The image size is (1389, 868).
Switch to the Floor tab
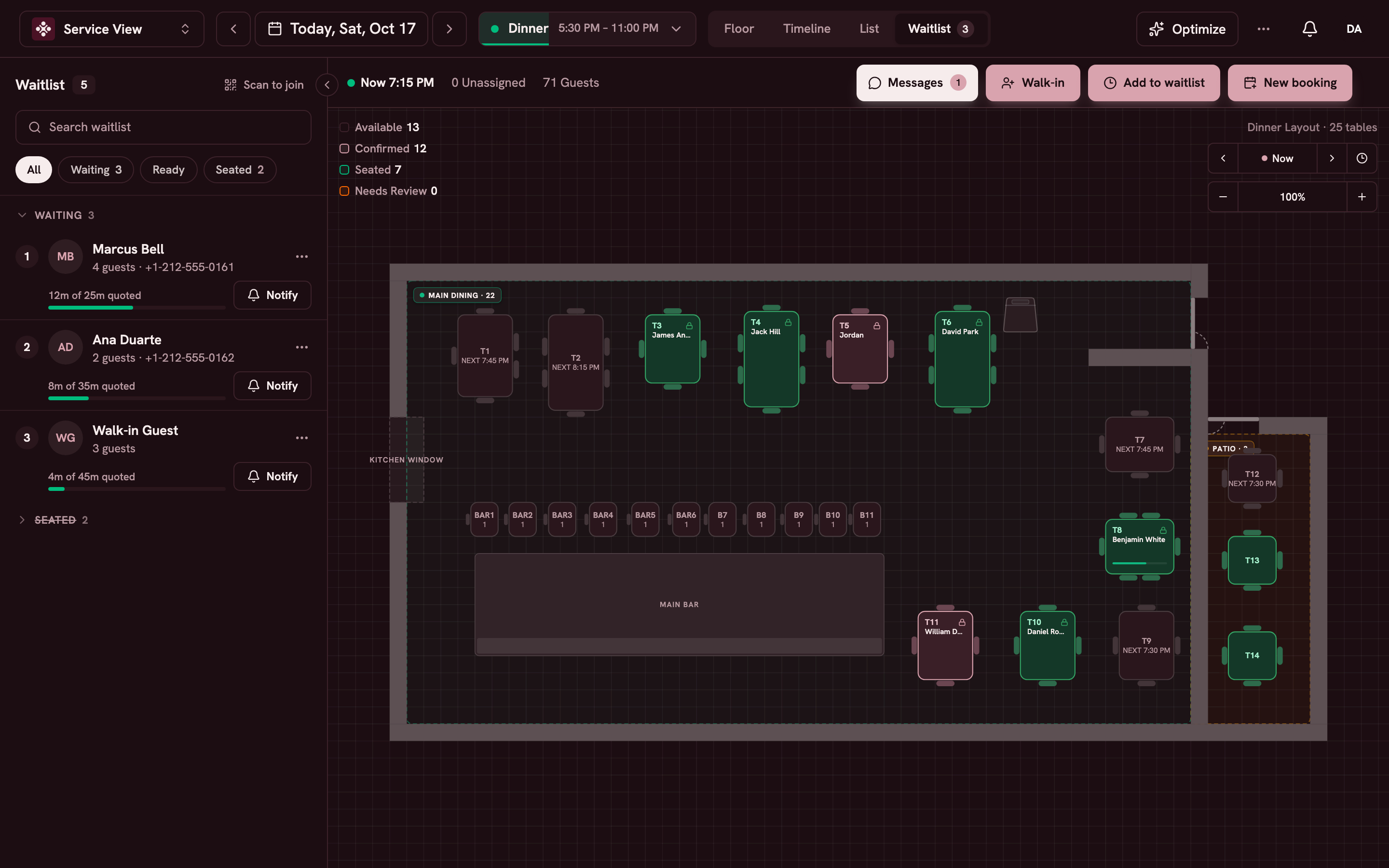click(x=739, y=29)
